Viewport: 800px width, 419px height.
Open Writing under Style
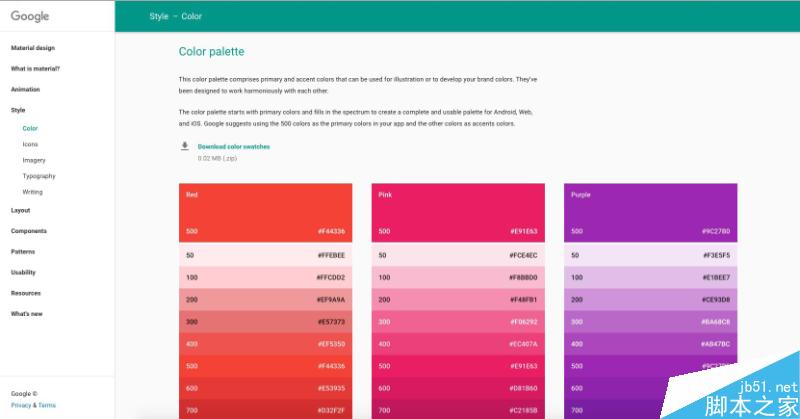pos(33,192)
